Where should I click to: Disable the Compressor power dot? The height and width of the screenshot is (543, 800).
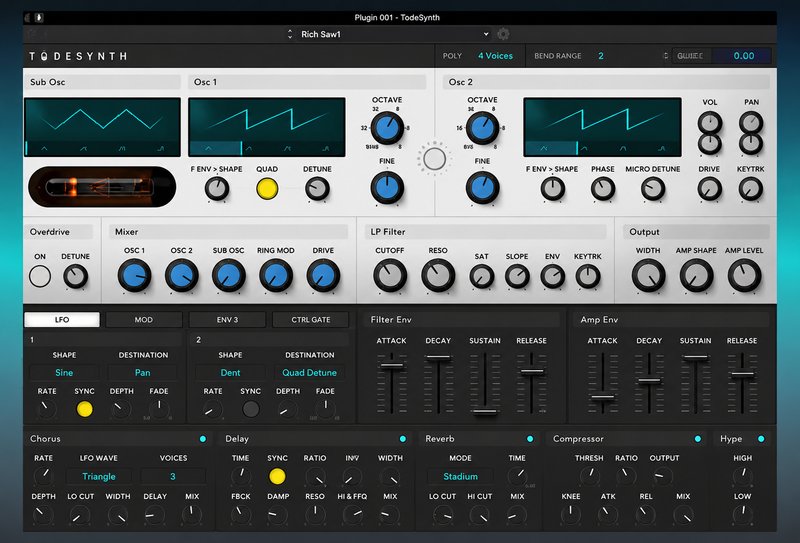(x=697, y=439)
